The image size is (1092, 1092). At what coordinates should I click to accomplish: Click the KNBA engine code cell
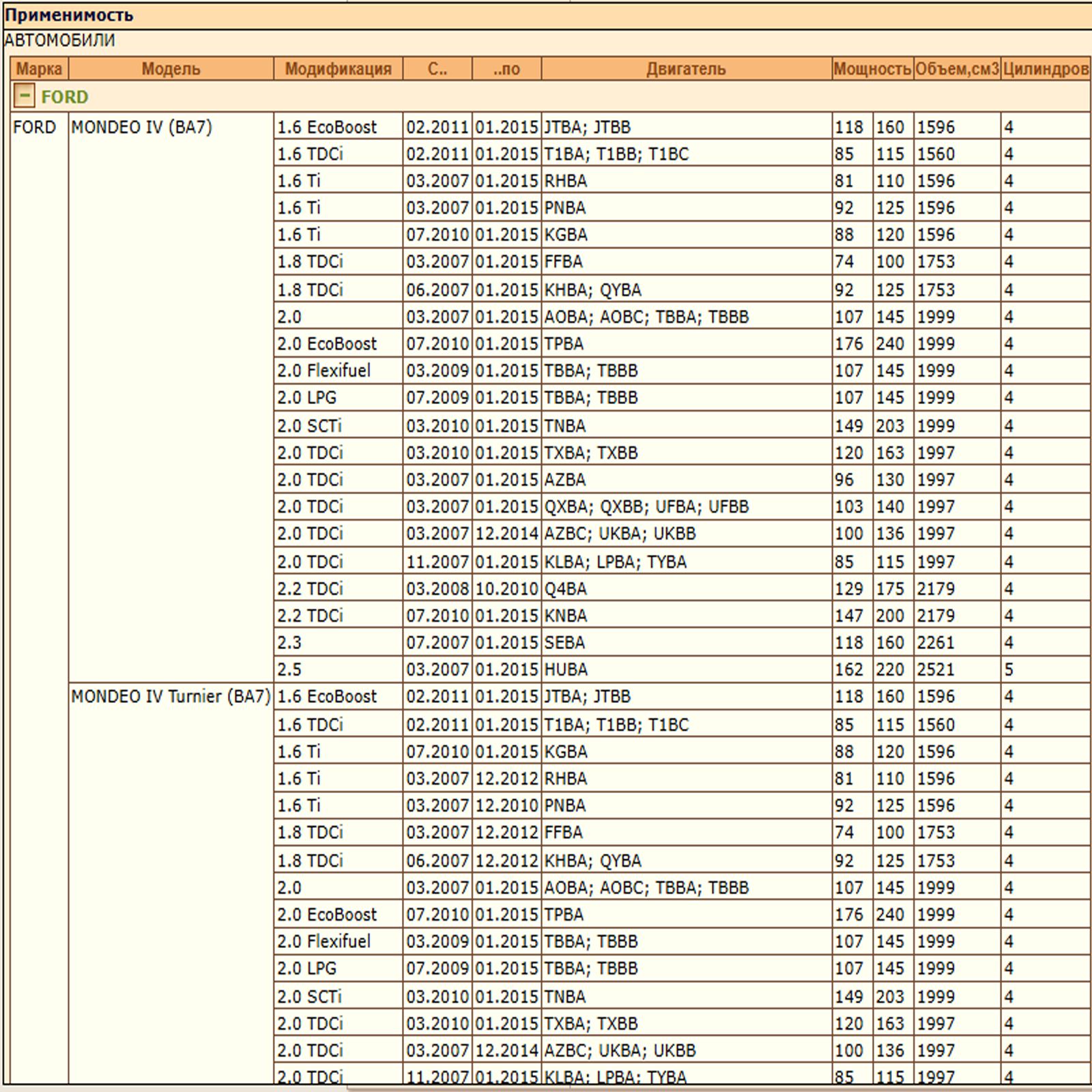[x=566, y=616]
